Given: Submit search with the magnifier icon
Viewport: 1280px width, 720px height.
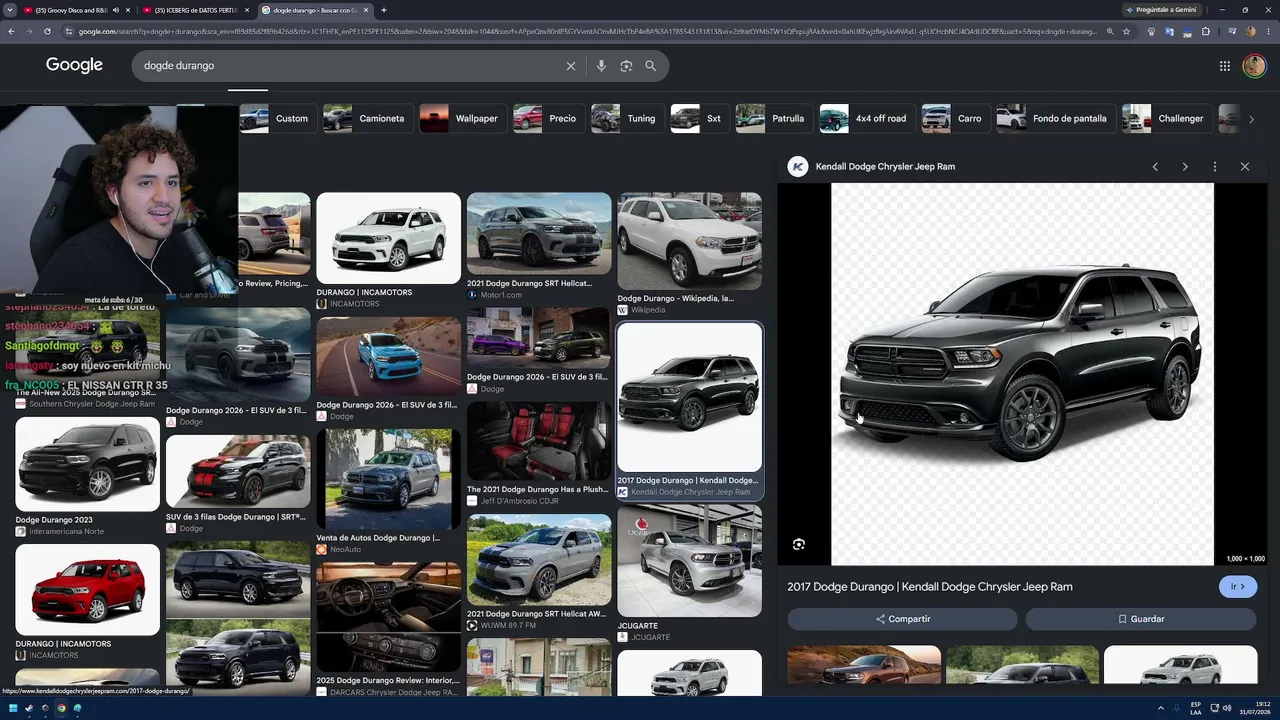Looking at the screenshot, I should pyautogui.click(x=651, y=66).
